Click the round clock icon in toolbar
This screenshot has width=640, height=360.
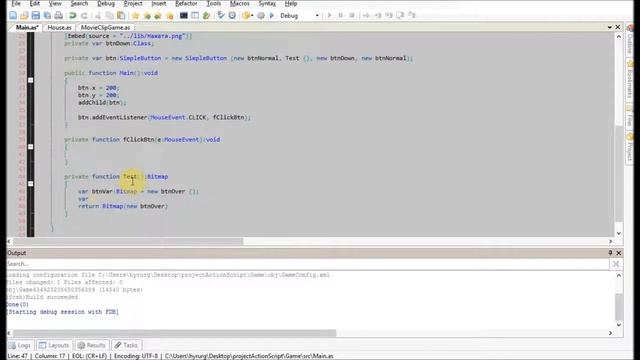point(232,16)
